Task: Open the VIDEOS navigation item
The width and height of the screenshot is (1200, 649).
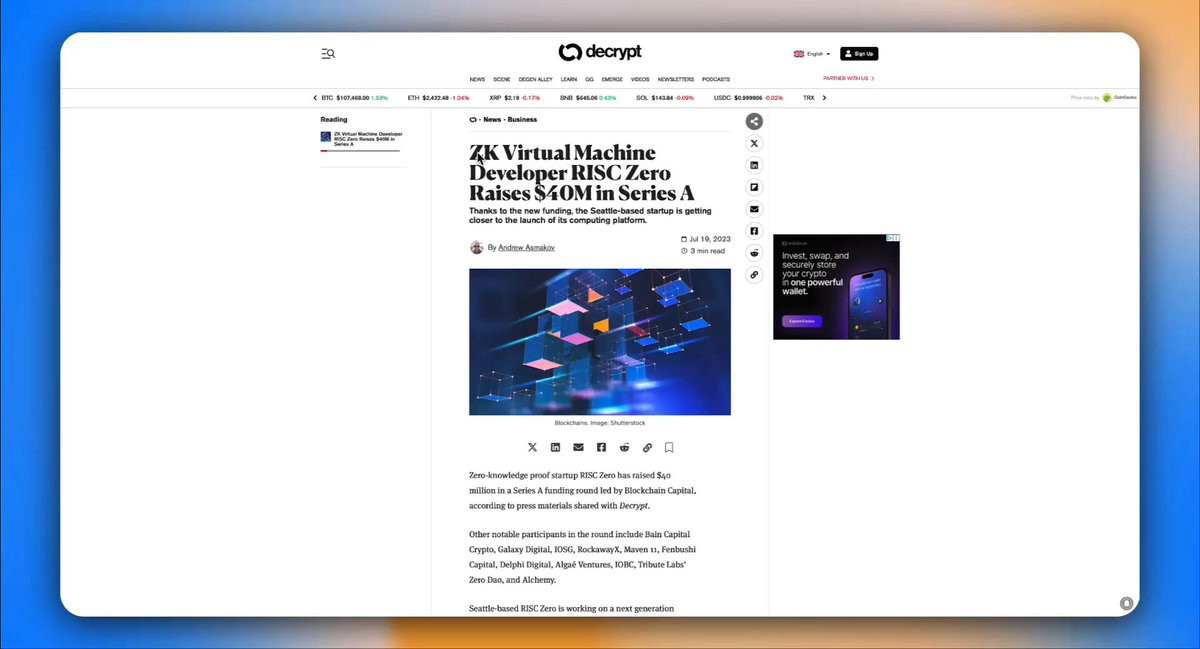Action: [x=640, y=79]
